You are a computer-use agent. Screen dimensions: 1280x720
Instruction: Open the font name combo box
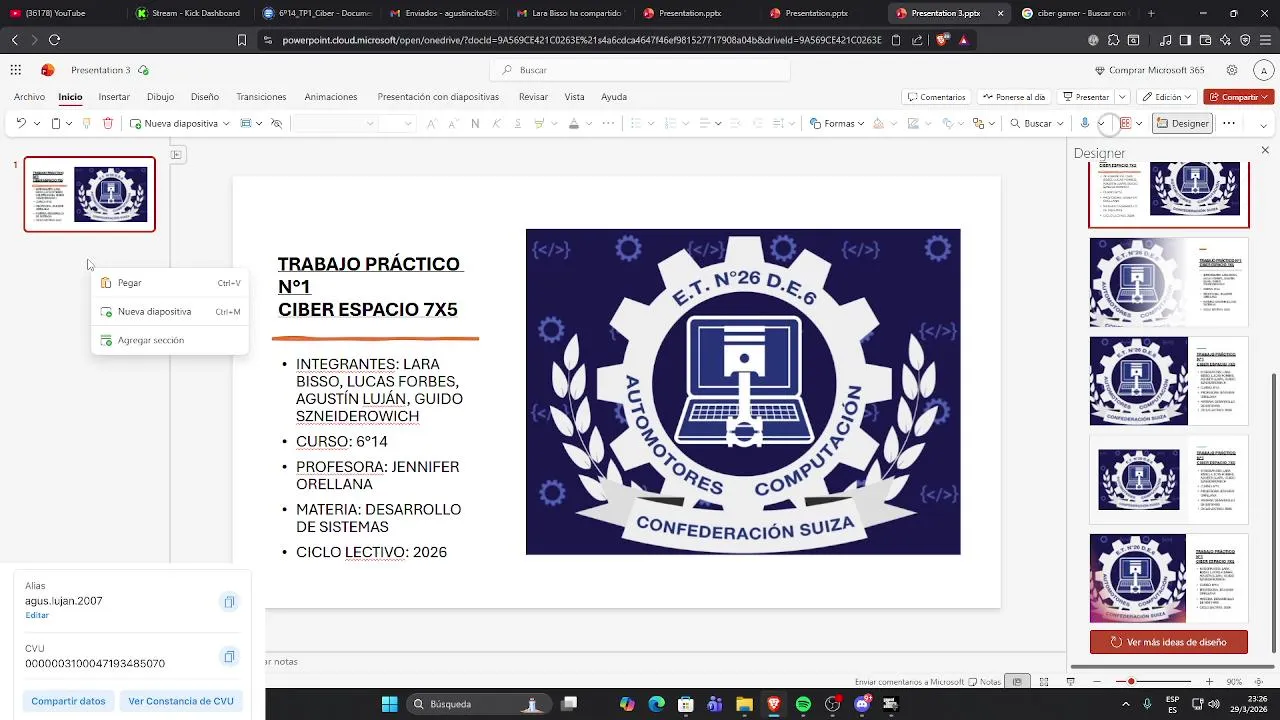[334, 123]
